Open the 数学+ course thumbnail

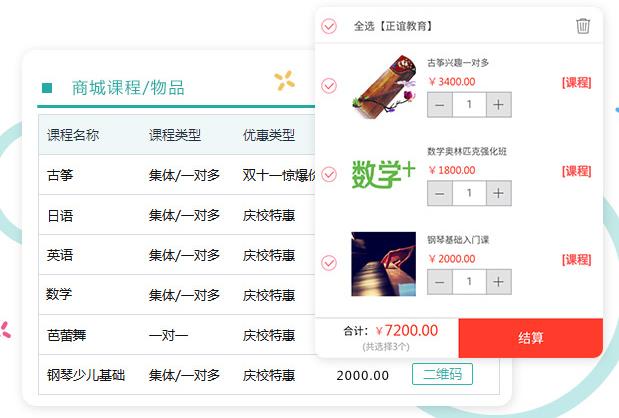pyautogui.click(x=383, y=175)
